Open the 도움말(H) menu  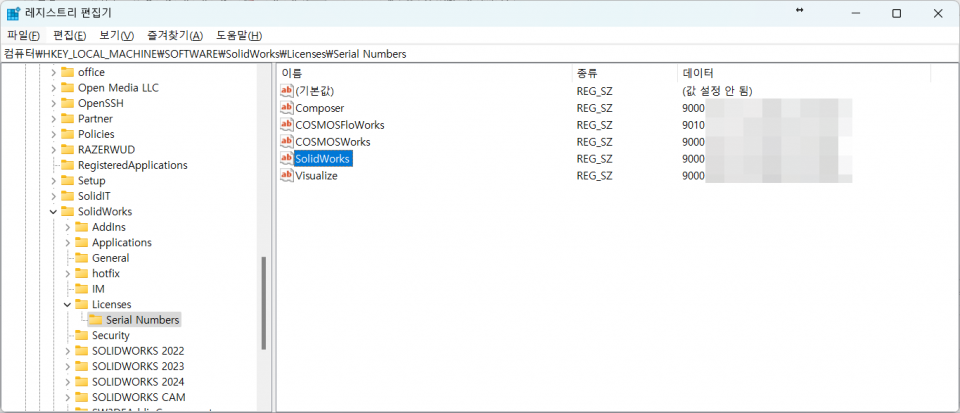239,35
